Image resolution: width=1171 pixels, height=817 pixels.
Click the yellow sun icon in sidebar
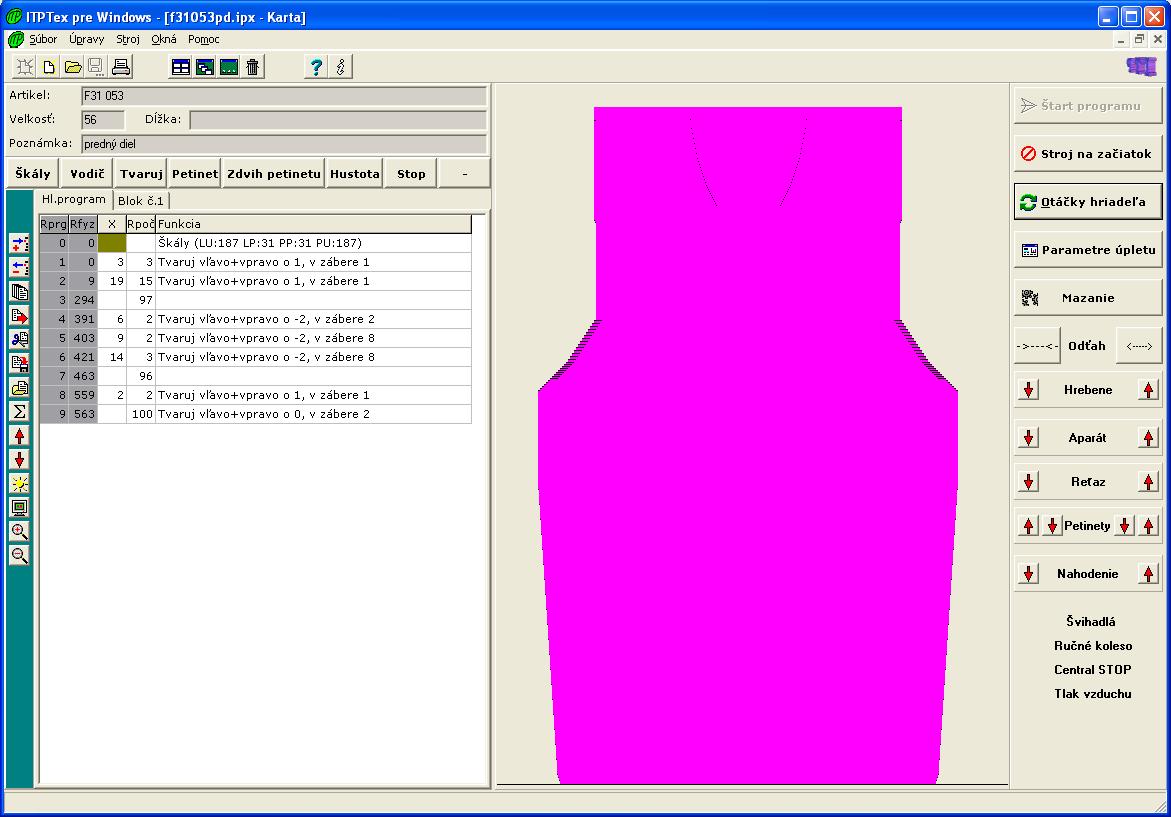point(19,483)
